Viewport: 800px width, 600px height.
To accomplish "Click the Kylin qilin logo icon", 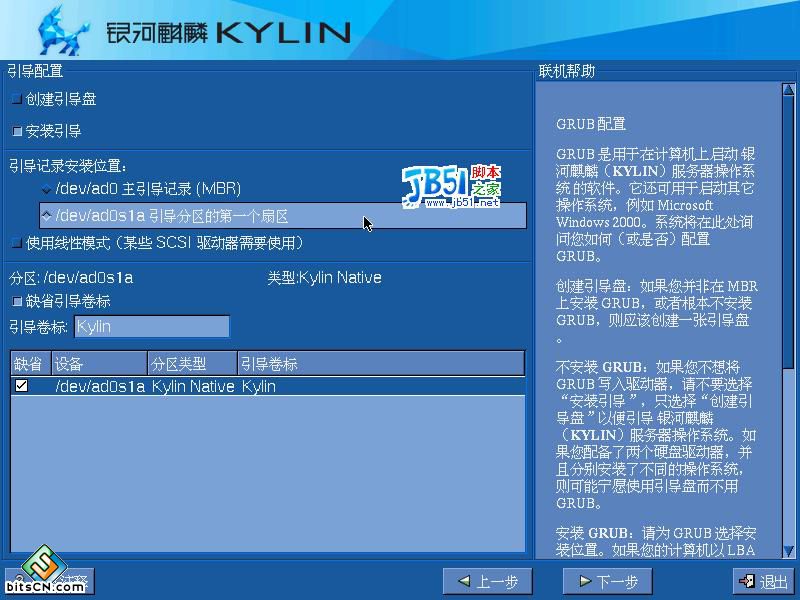I will (63, 31).
